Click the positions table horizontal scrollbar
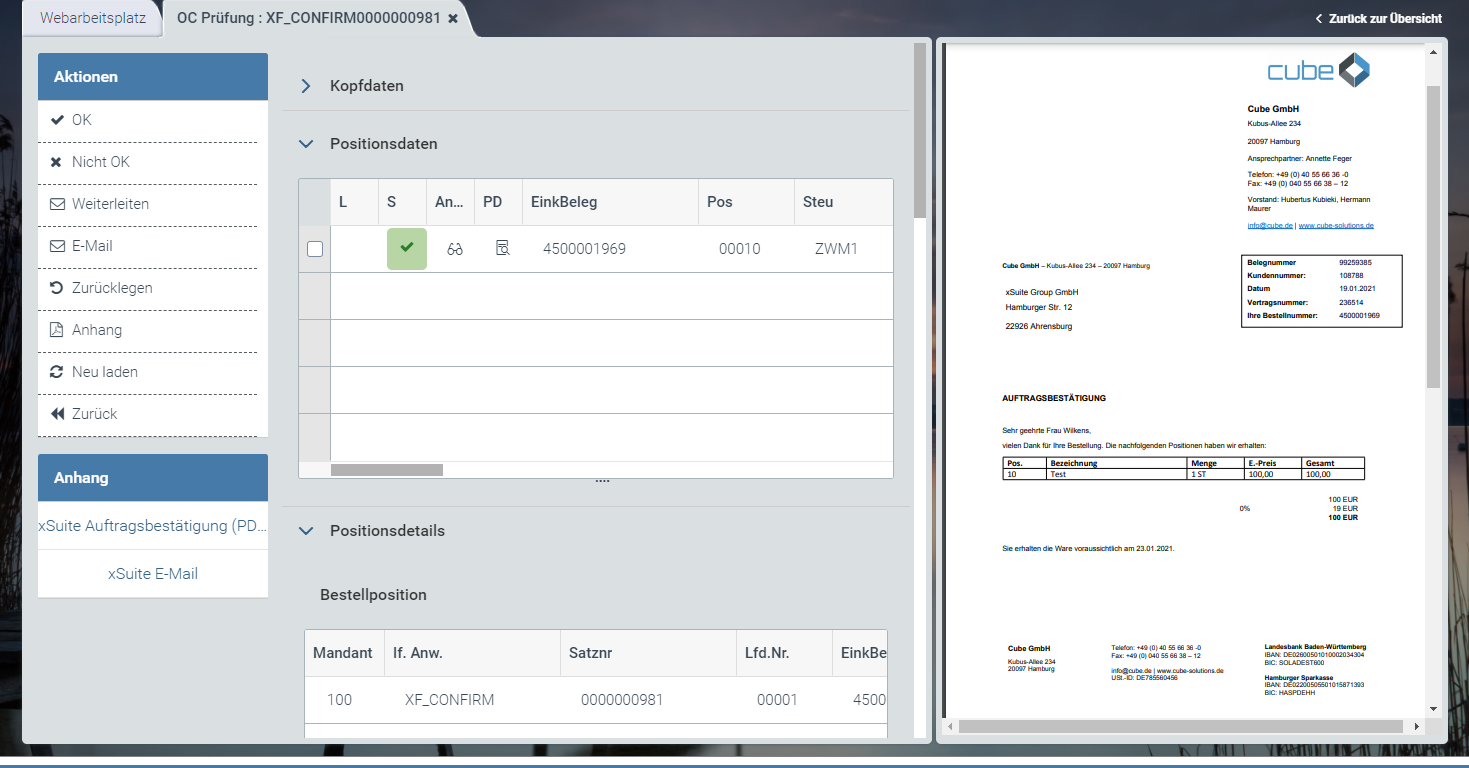Screen dimensions: 1469x768 coord(387,469)
